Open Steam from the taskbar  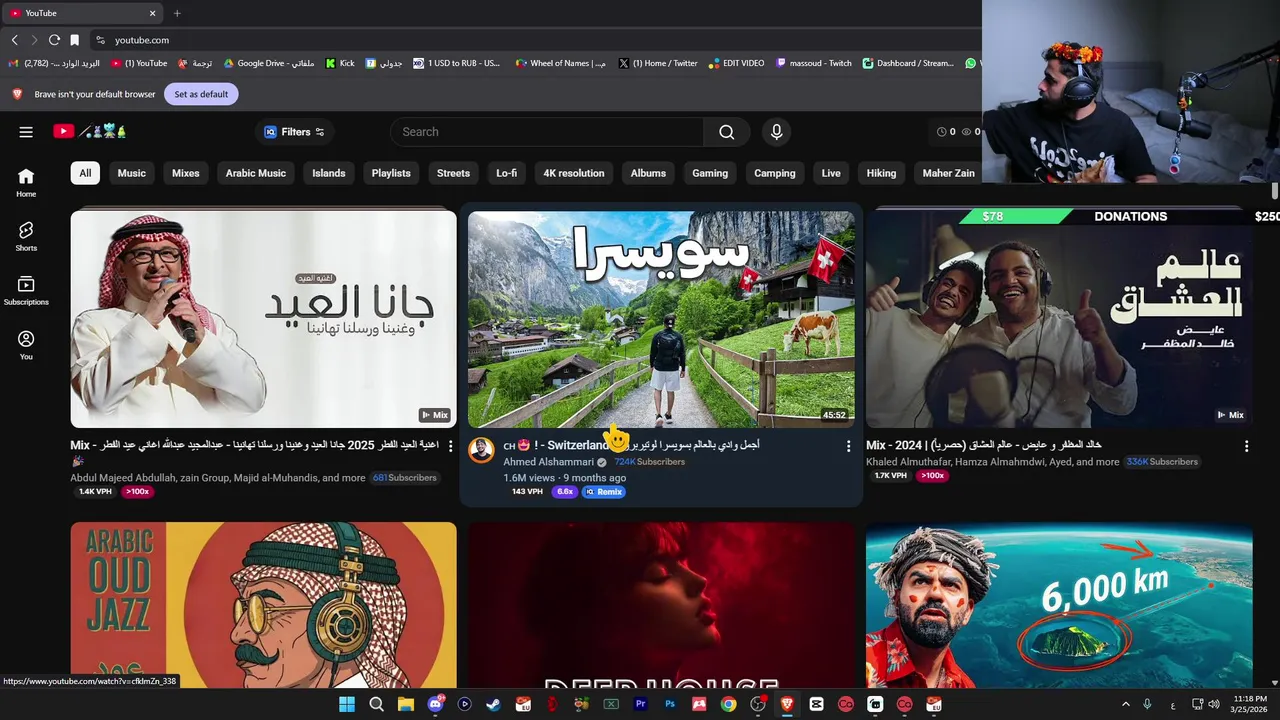pos(493,704)
